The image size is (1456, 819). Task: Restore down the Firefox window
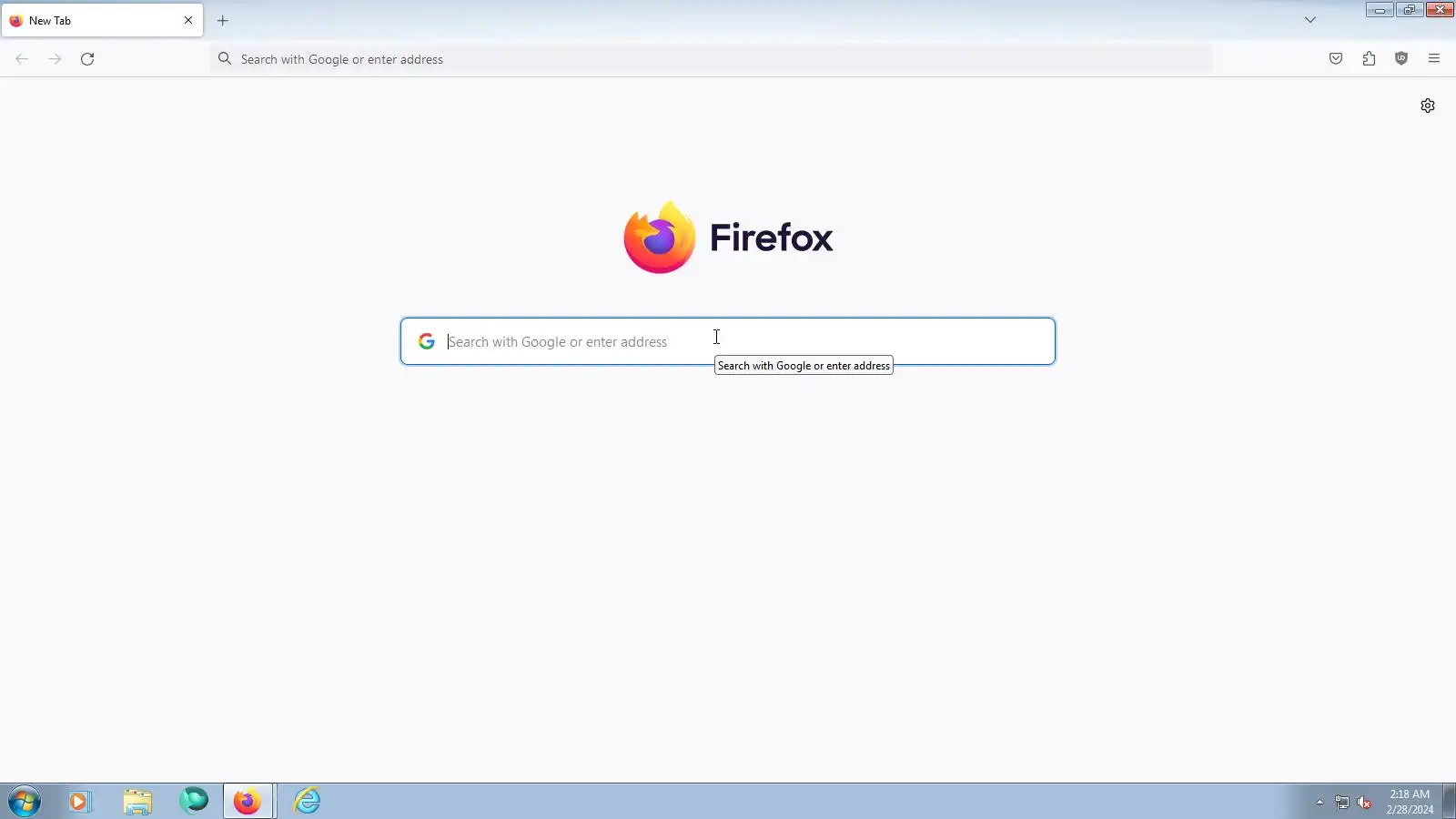pyautogui.click(x=1410, y=10)
